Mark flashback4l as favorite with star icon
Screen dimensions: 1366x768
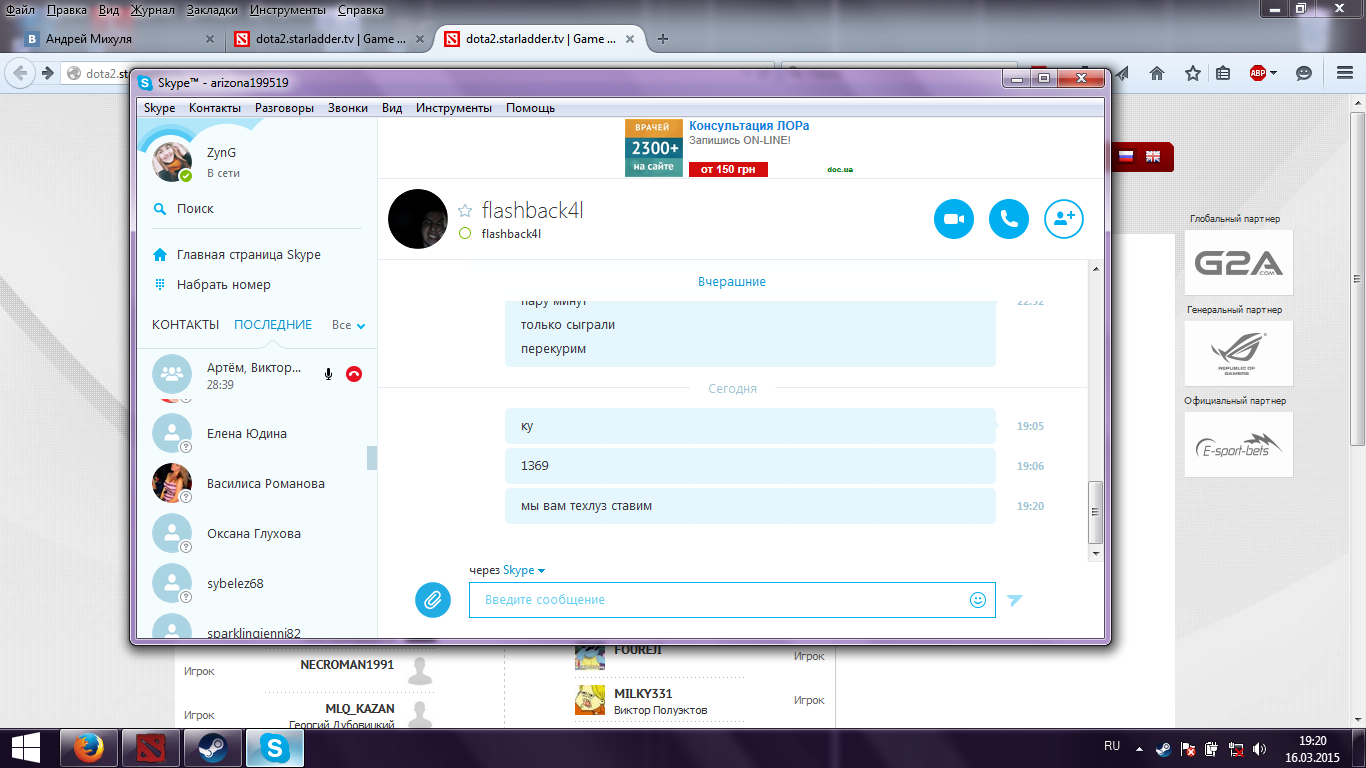point(464,211)
